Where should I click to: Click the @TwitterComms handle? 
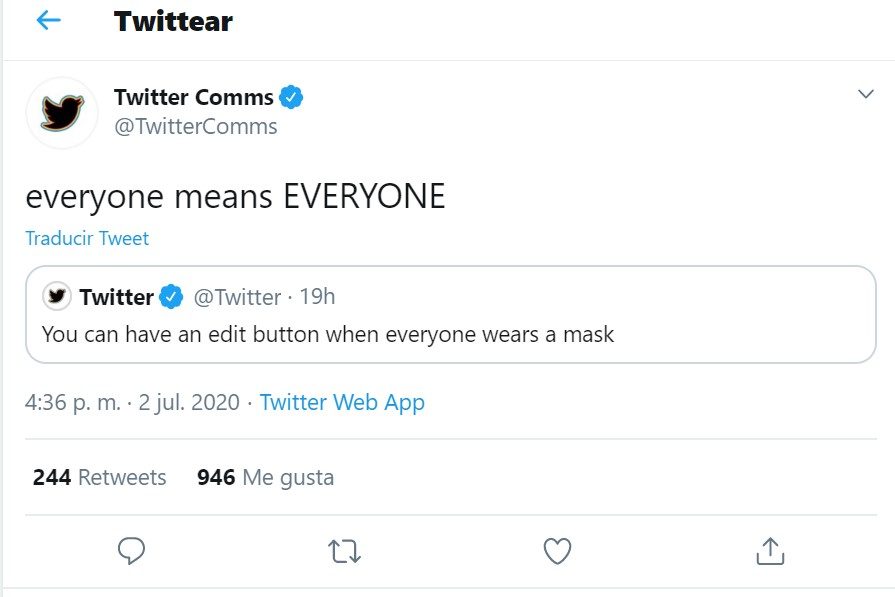[196, 127]
